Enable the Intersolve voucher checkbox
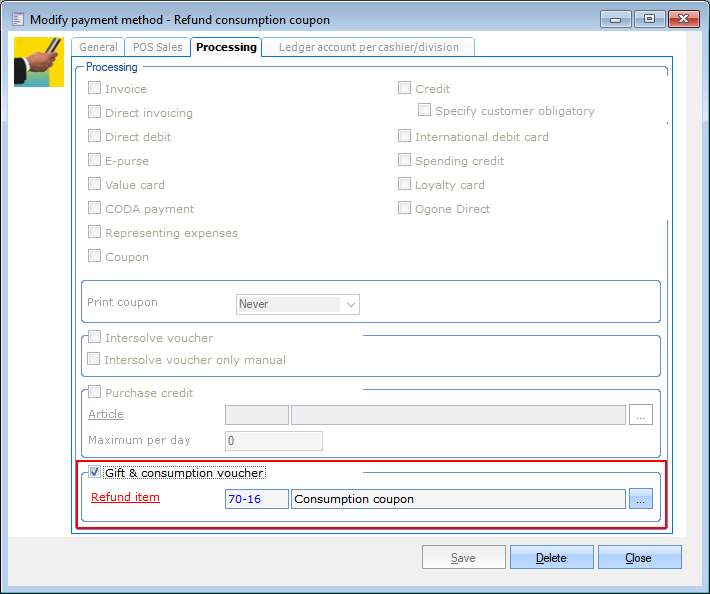Screen dimensions: 710x594 point(95,338)
